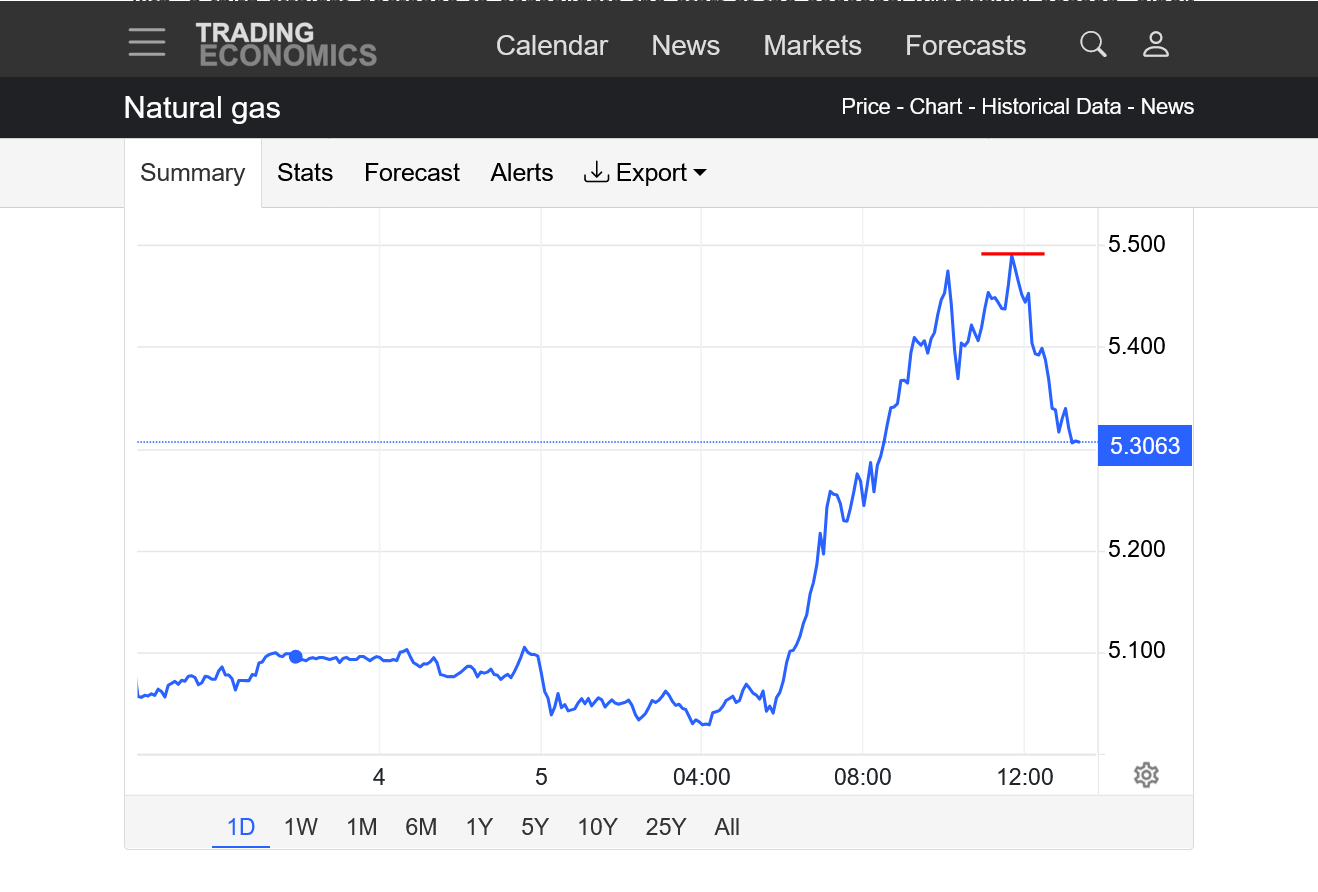Open chart settings gear icon
This screenshot has width=1318, height=892.
(1146, 775)
